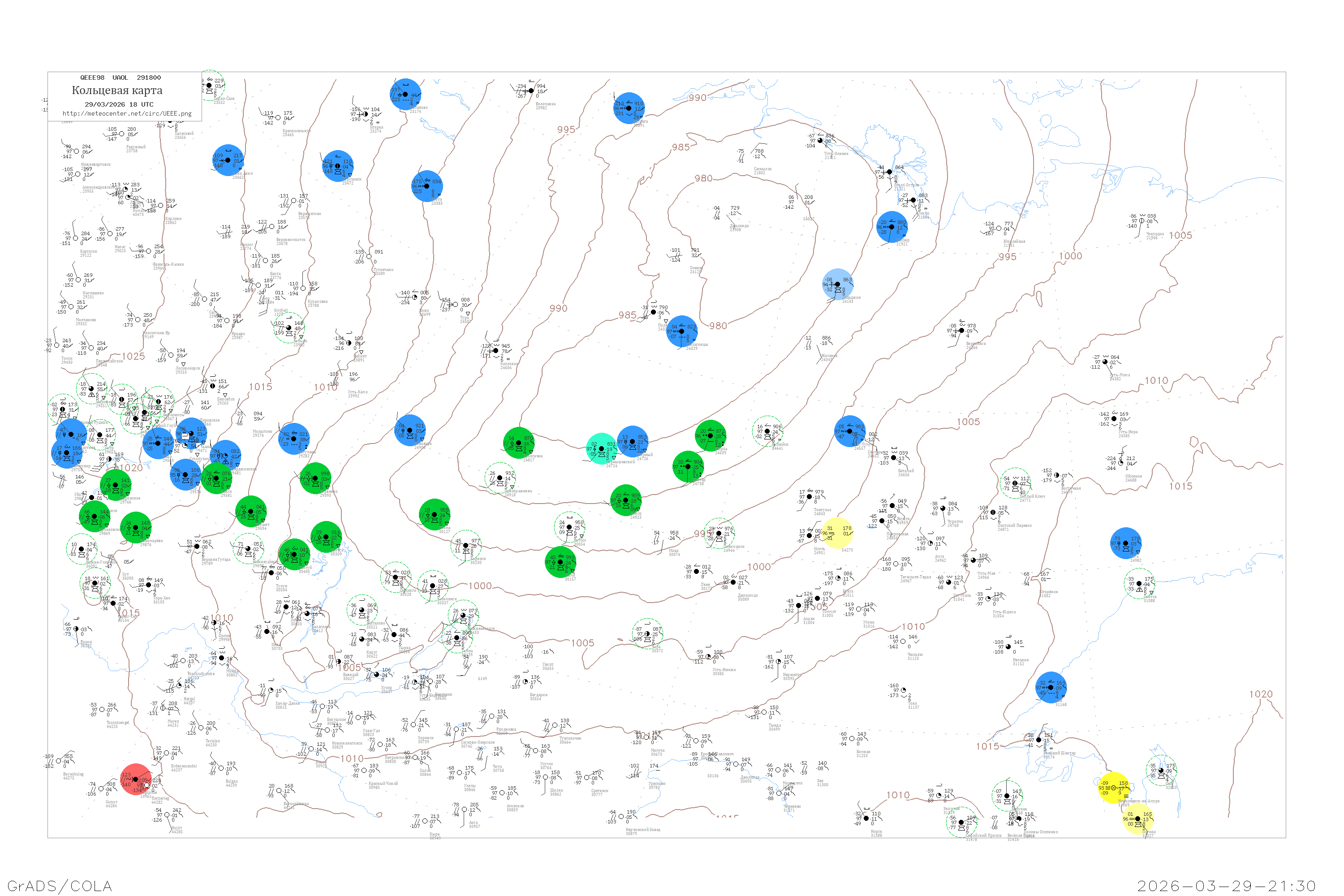Click the green dashed Бурукан station circle

(x=1007, y=796)
